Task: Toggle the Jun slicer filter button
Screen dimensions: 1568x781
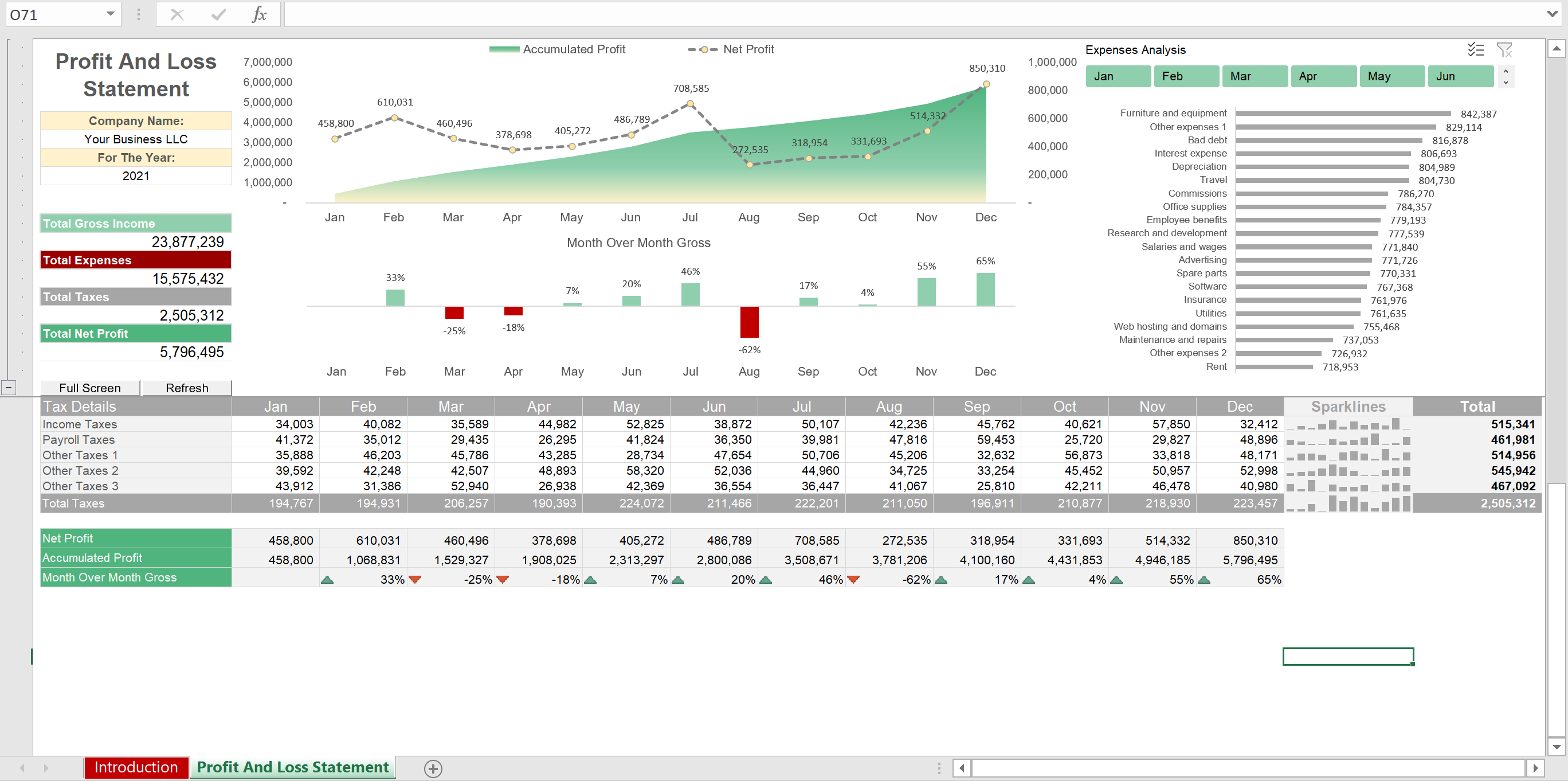Action: click(1459, 76)
